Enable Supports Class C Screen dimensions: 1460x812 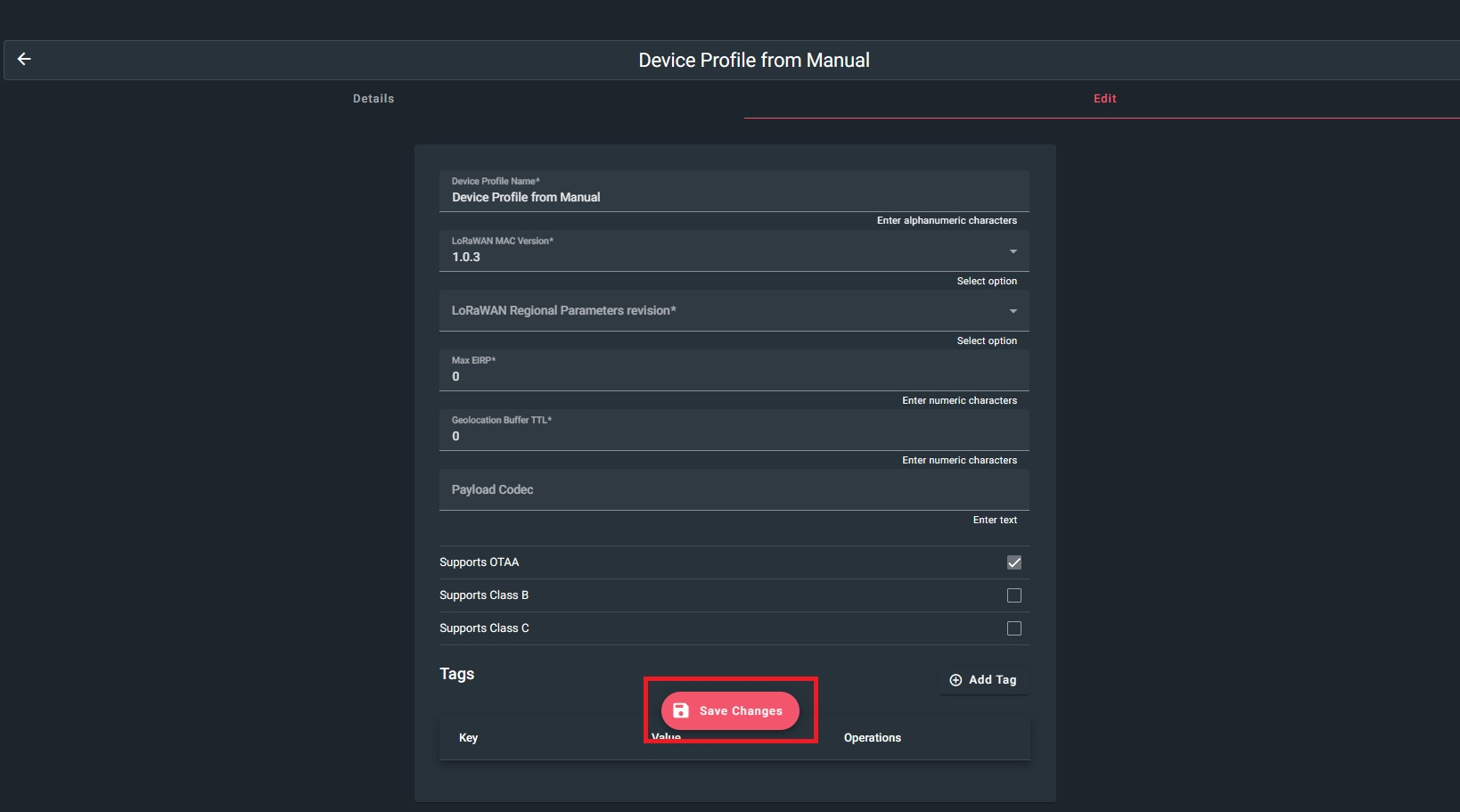coord(1013,628)
